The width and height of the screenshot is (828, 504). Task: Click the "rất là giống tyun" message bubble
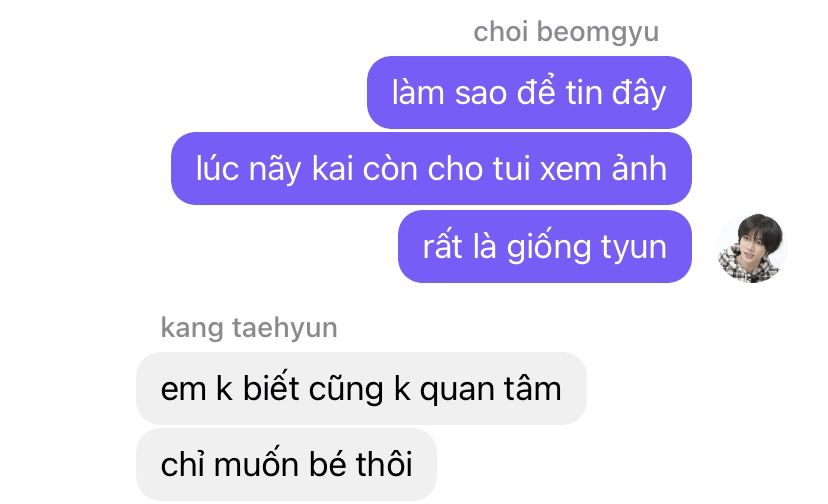point(545,246)
